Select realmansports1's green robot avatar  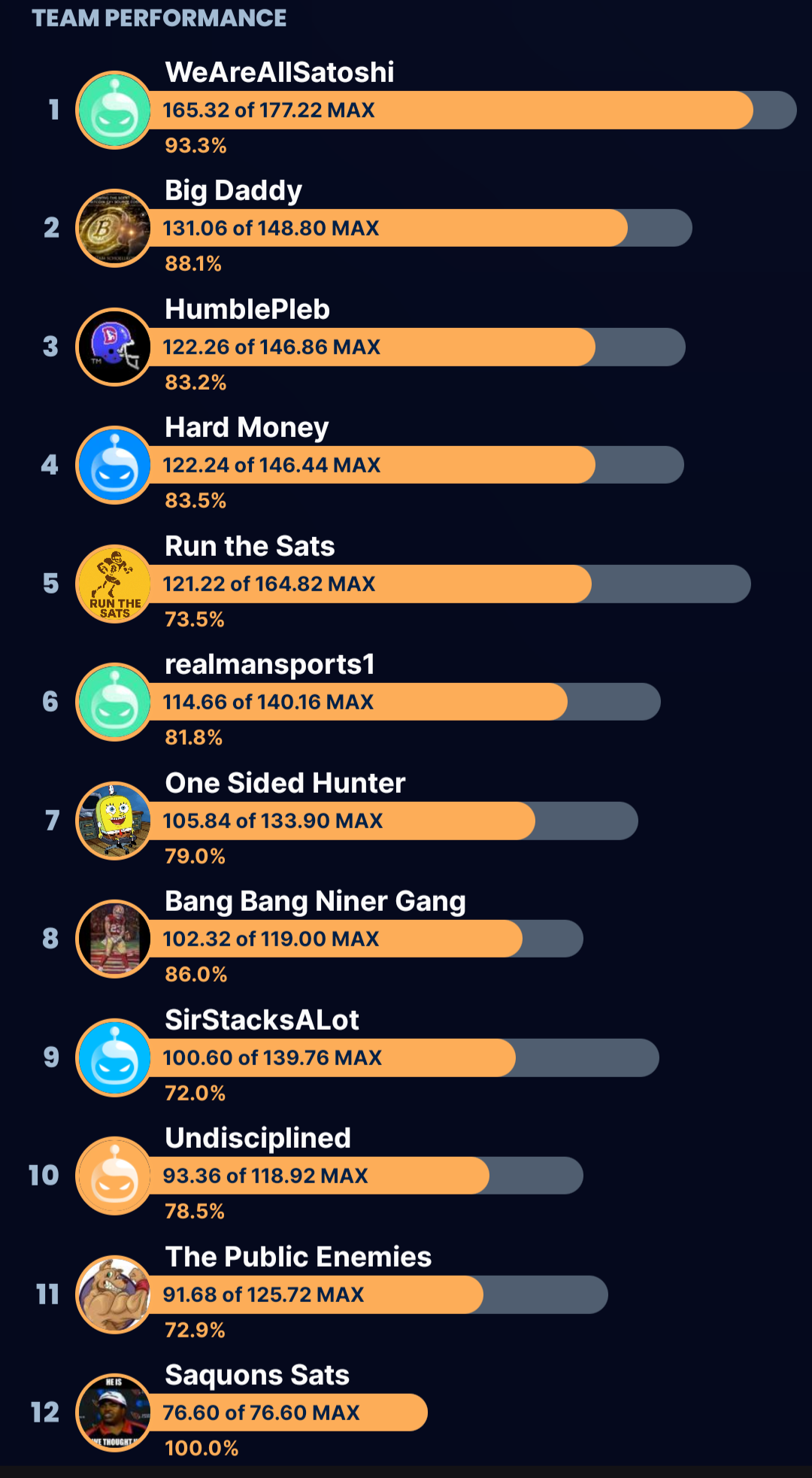pyautogui.click(x=114, y=703)
